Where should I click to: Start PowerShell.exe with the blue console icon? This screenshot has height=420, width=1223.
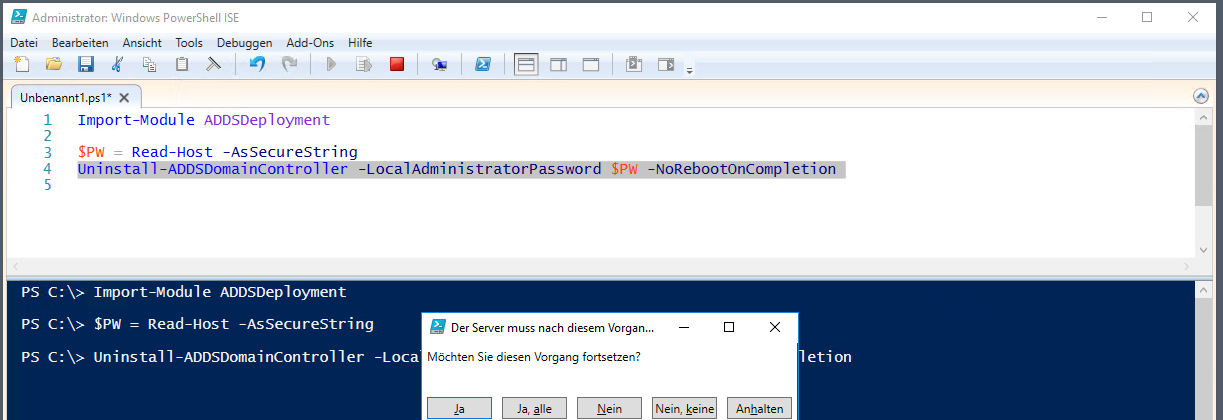coord(482,65)
